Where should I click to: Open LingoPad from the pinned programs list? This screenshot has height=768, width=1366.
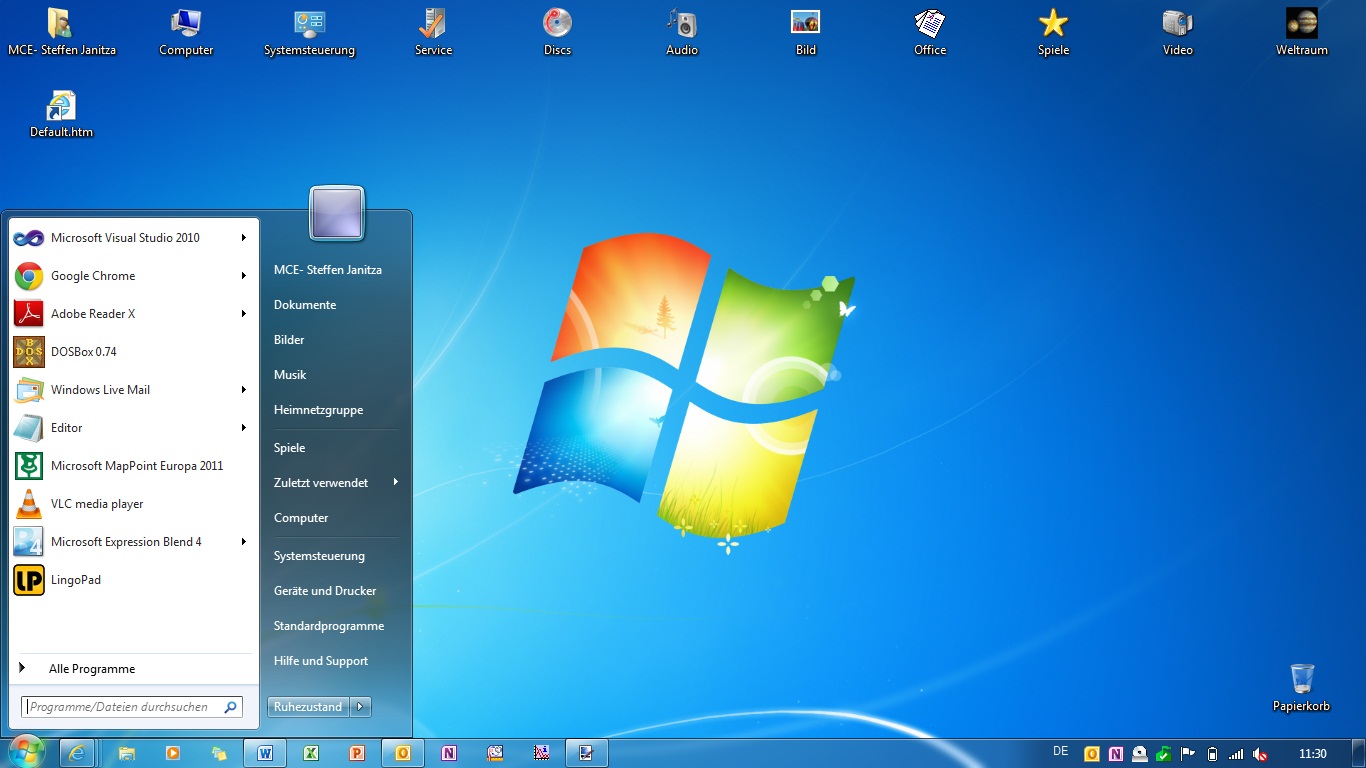(x=75, y=580)
